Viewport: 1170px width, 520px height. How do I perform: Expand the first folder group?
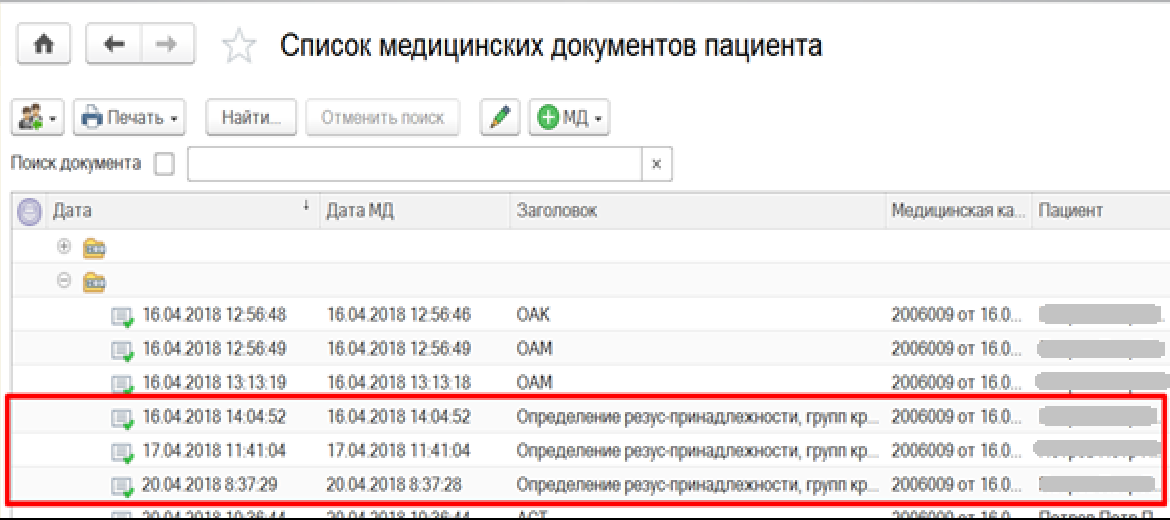(x=64, y=246)
